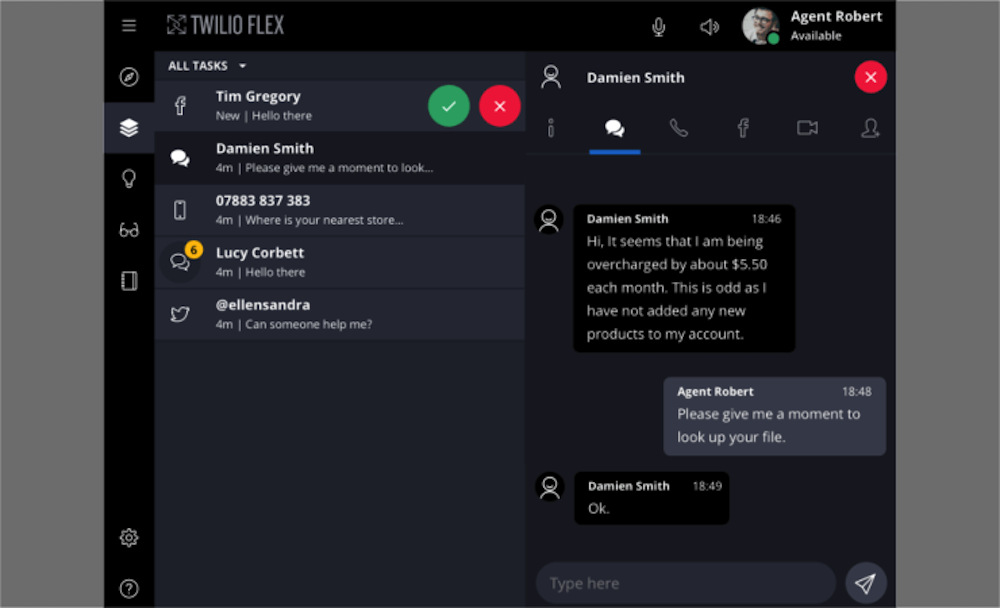Select the Tim Gregory task row
Image resolution: width=1000 pixels, height=608 pixels.
point(339,106)
